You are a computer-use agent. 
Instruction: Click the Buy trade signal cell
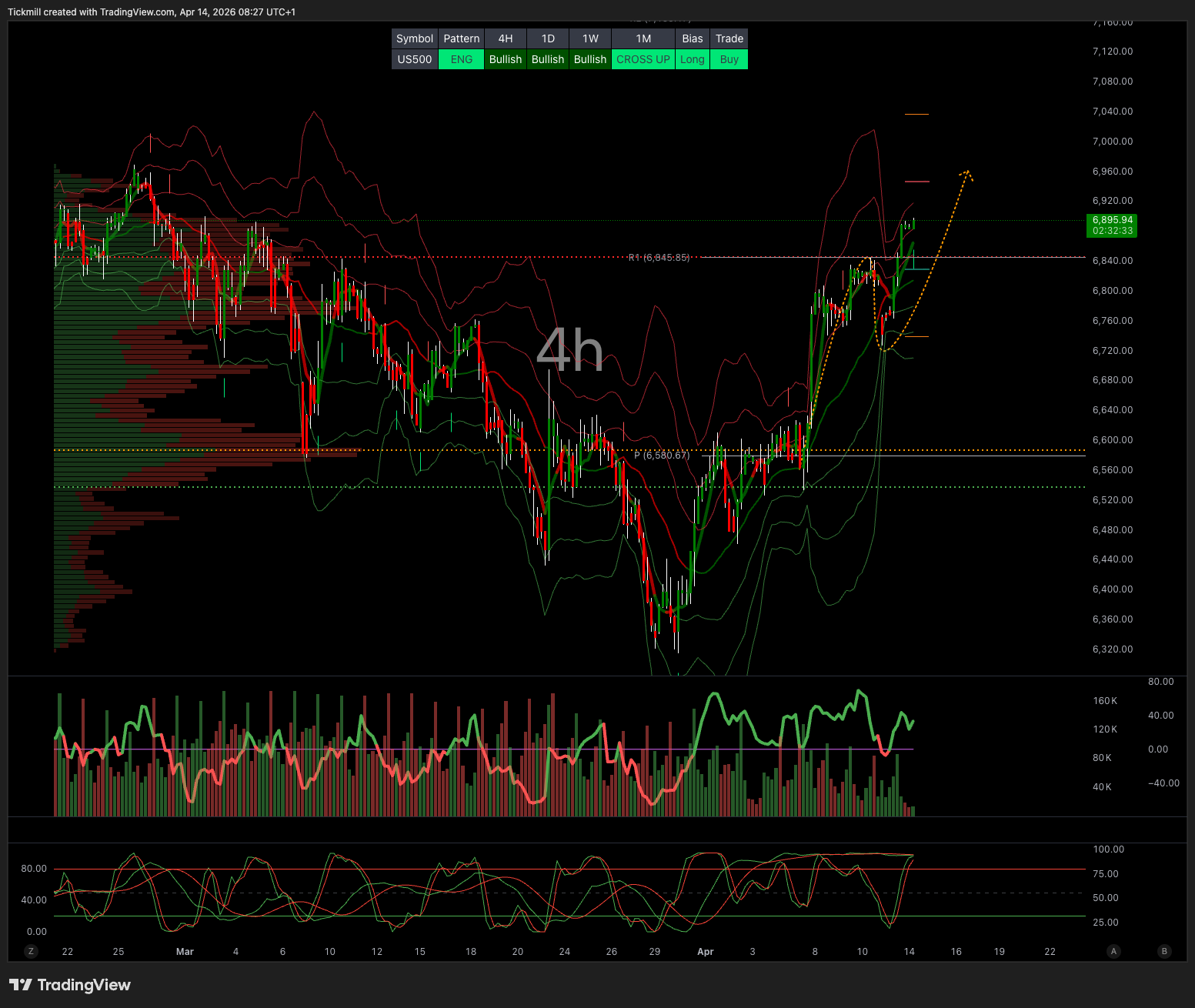(x=729, y=59)
